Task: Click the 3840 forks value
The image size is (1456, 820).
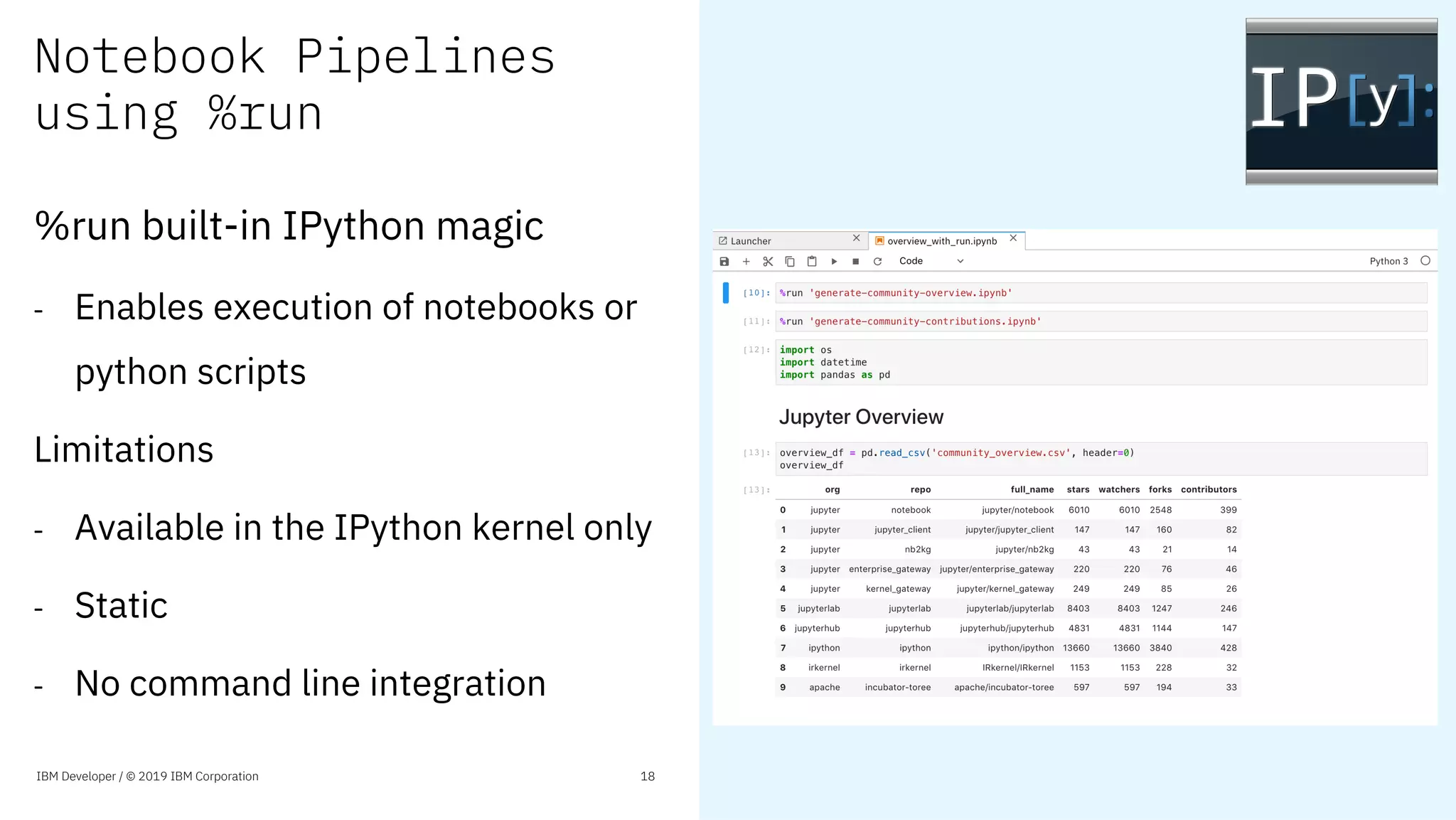Action: (1161, 648)
